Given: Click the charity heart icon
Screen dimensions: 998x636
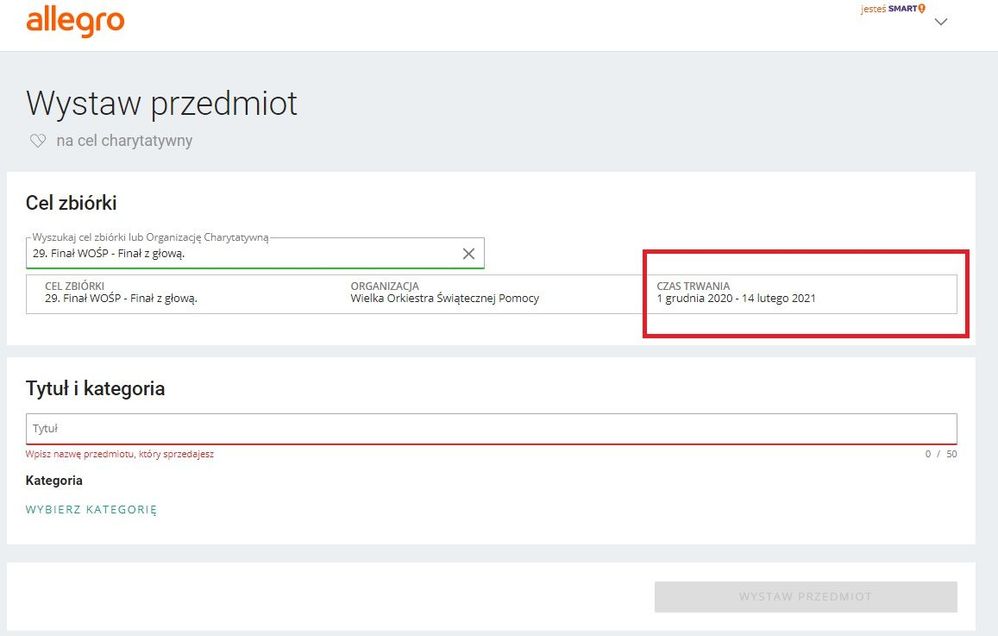Looking at the screenshot, I should coord(38,141).
